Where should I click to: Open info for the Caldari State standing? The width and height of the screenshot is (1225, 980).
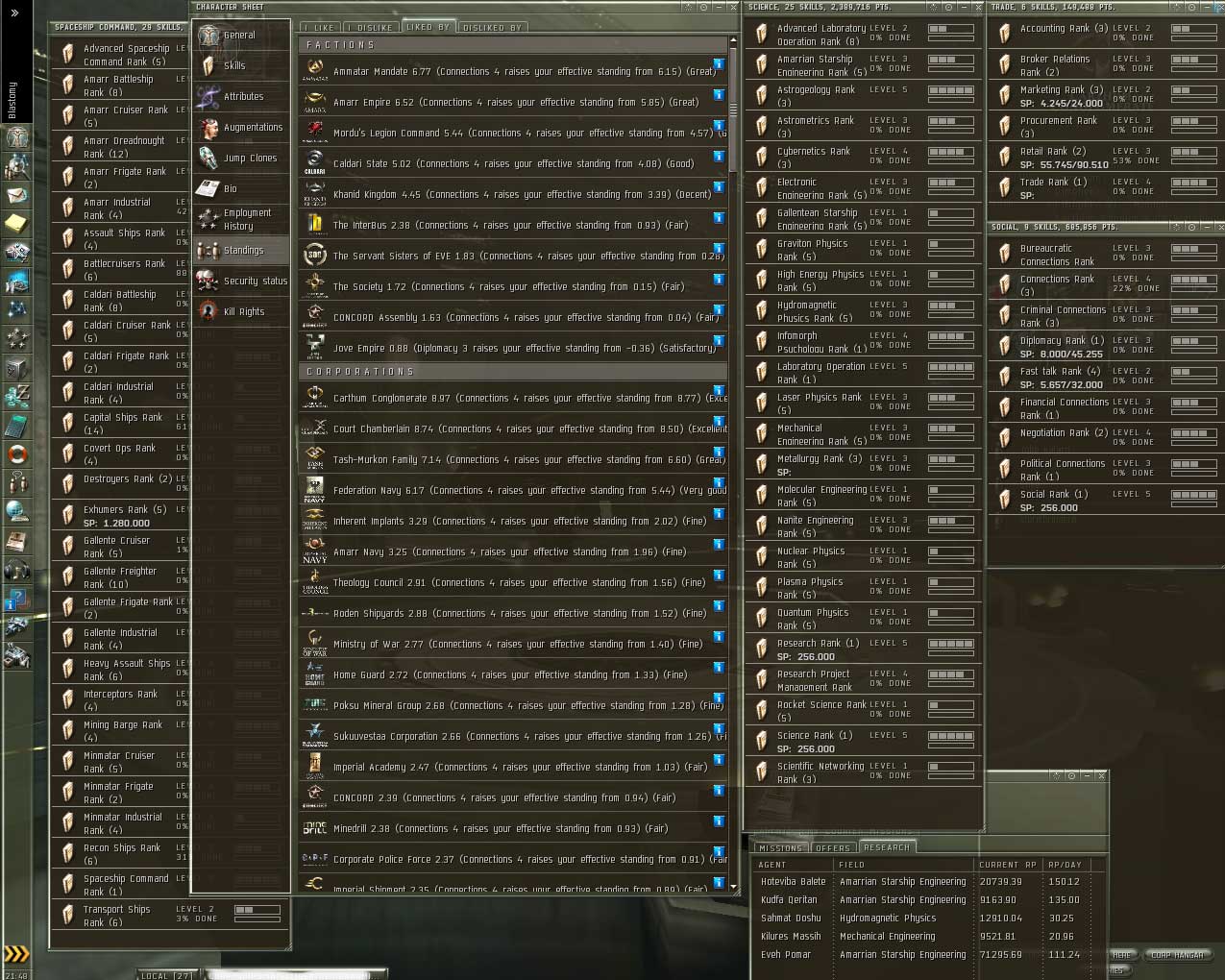(718, 157)
